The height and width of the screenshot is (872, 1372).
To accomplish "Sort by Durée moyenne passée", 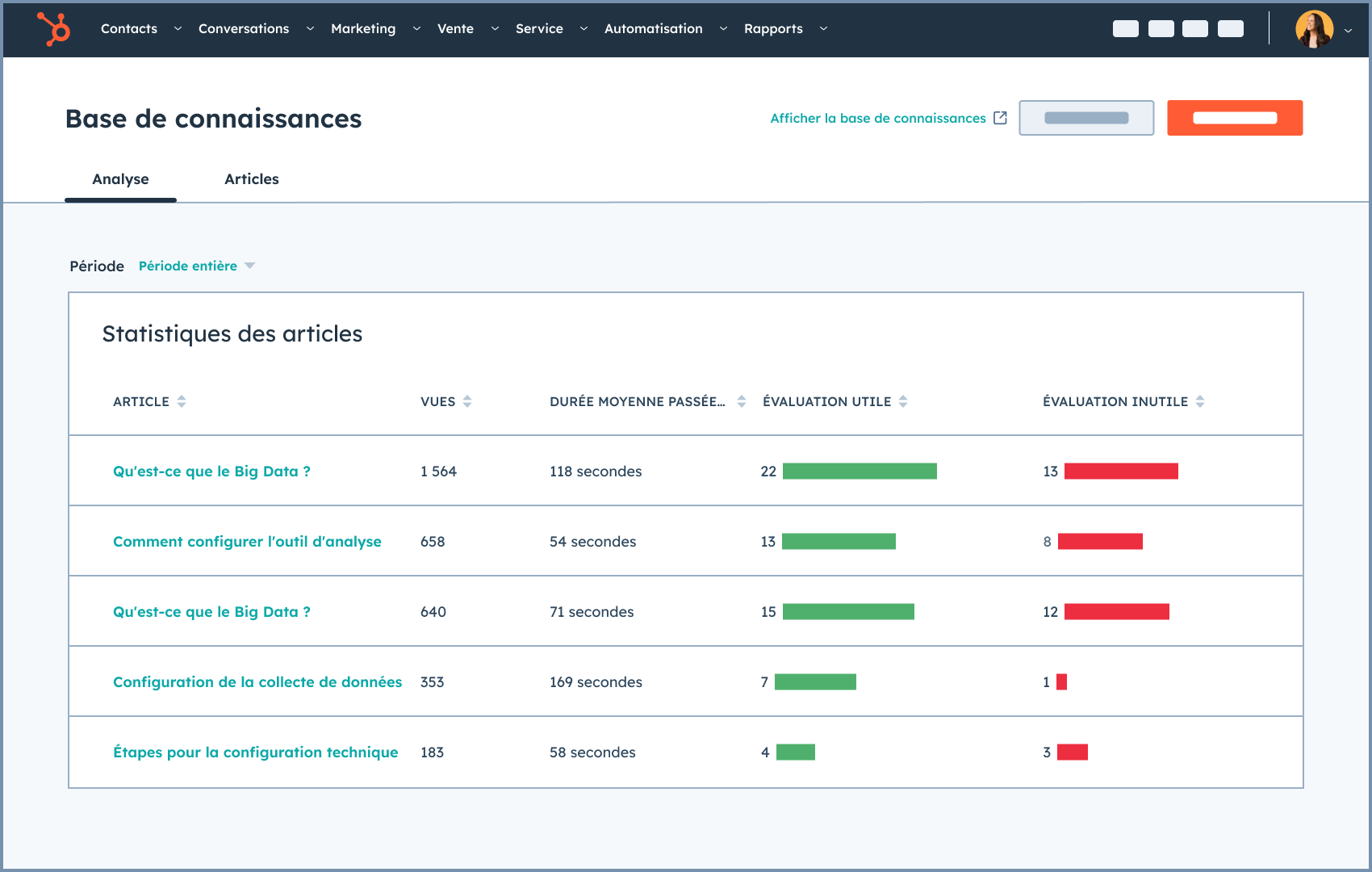I will click(741, 401).
